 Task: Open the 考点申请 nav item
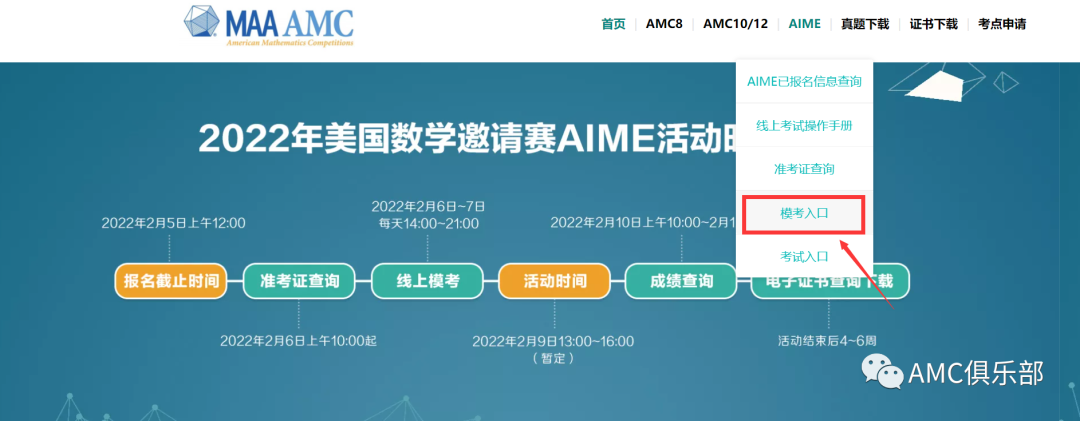(1001, 24)
